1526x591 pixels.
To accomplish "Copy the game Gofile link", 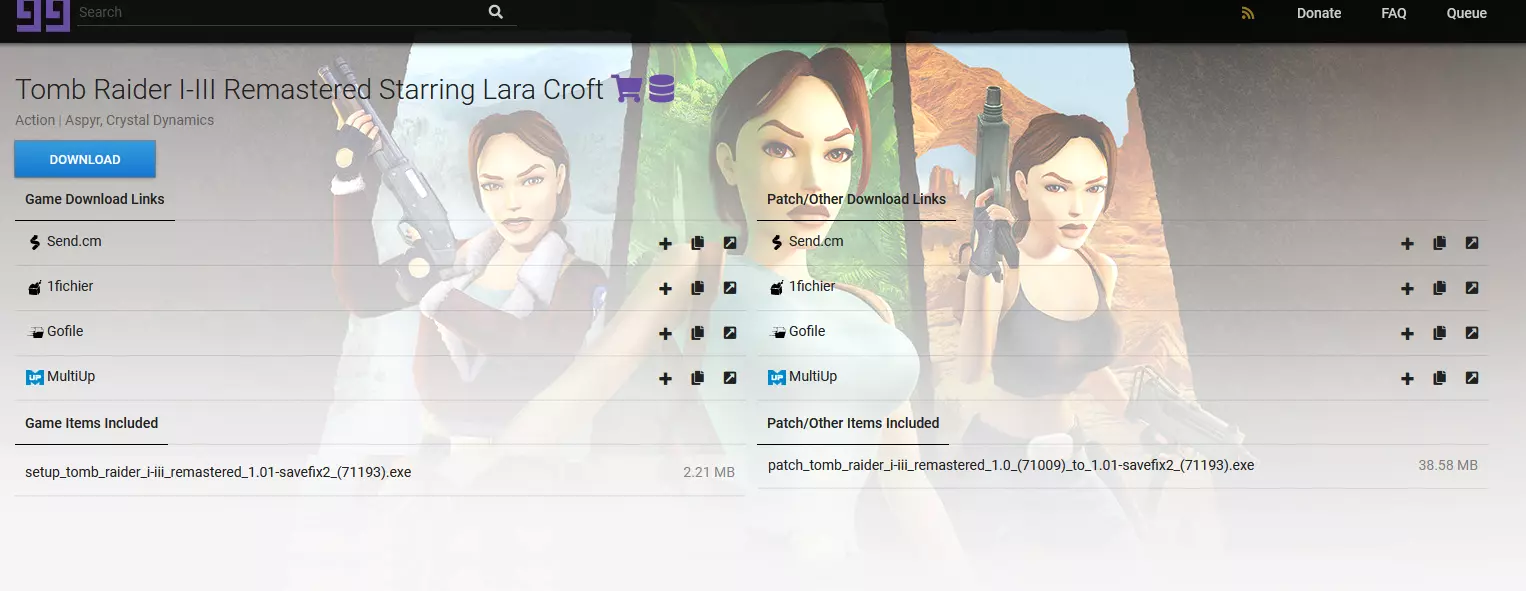I will tap(698, 333).
